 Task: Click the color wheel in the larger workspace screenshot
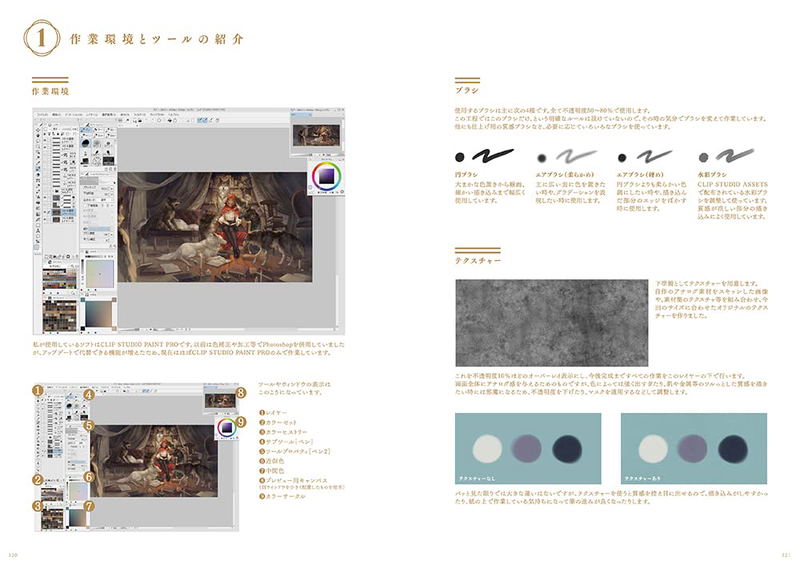pyautogui.click(x=327, y=176)
